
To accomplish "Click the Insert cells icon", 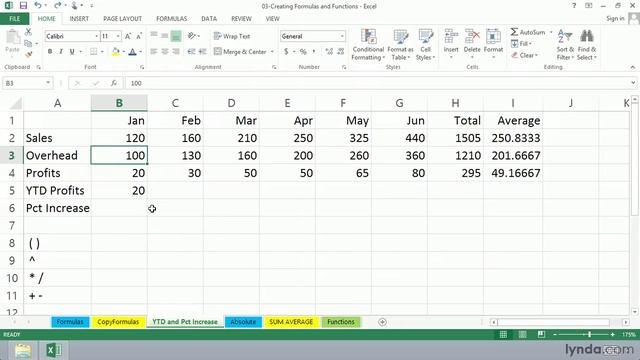I will coord(451,36).
